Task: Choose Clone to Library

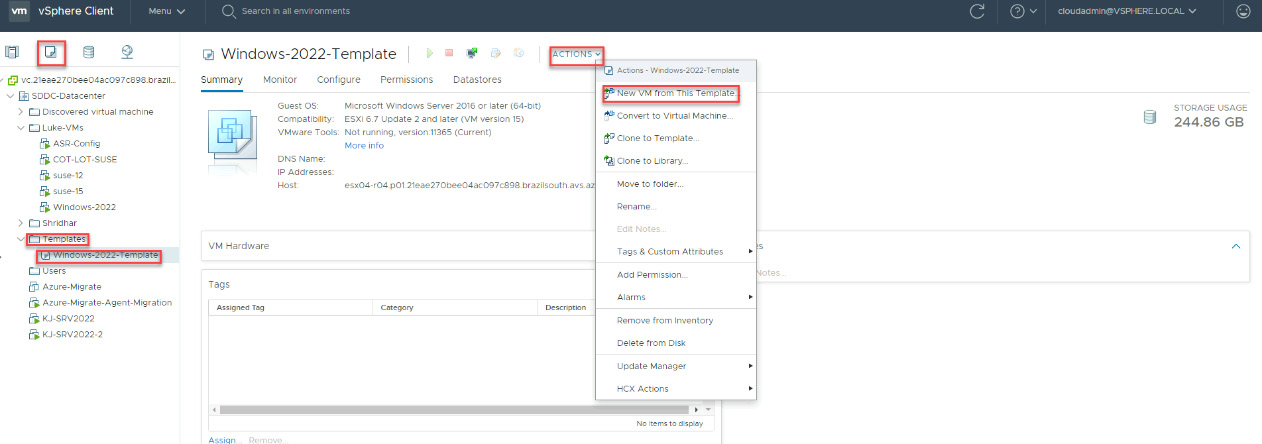Action: (676, 161)
